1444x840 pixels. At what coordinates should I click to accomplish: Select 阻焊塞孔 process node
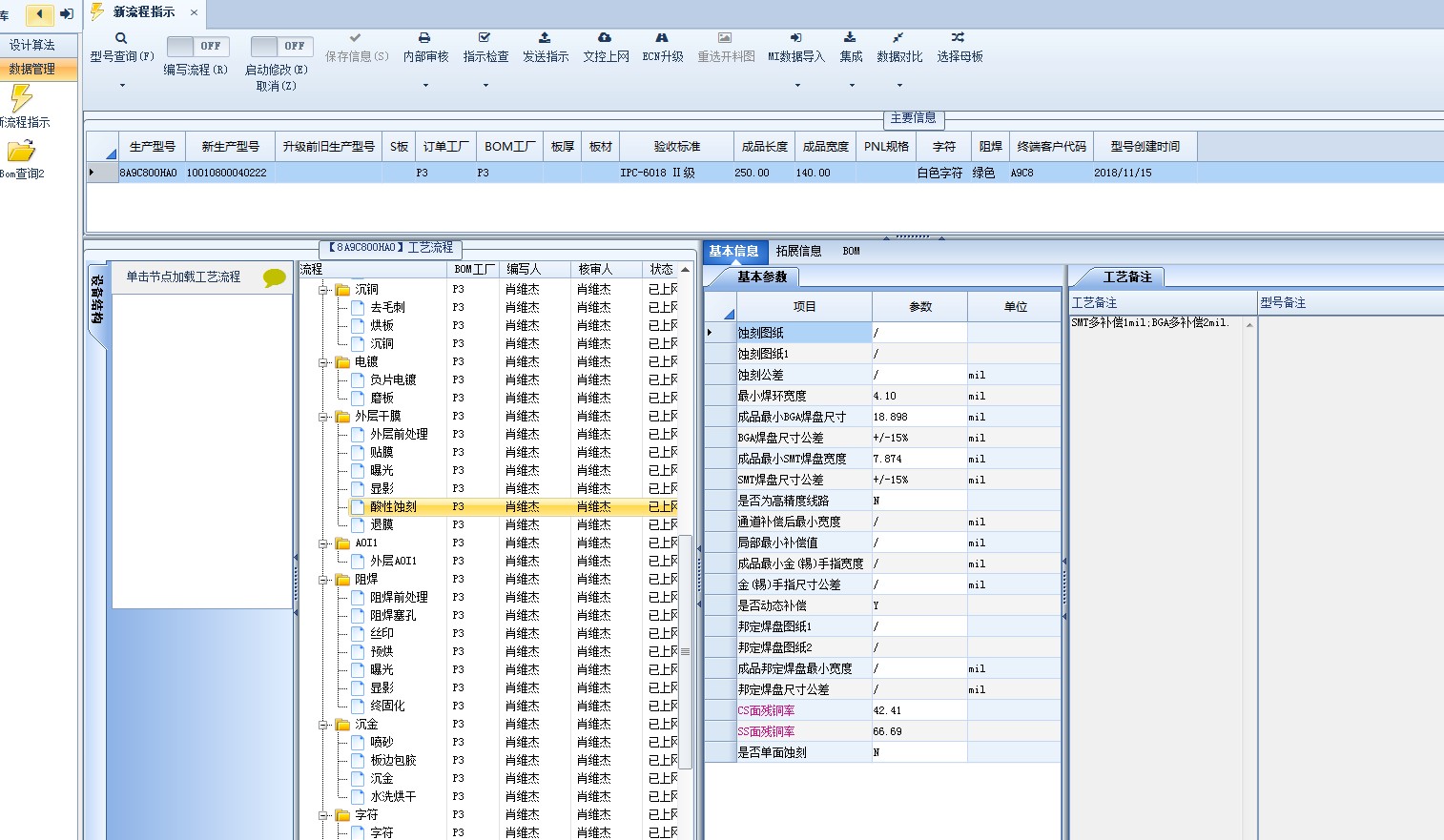pos(393,616)
